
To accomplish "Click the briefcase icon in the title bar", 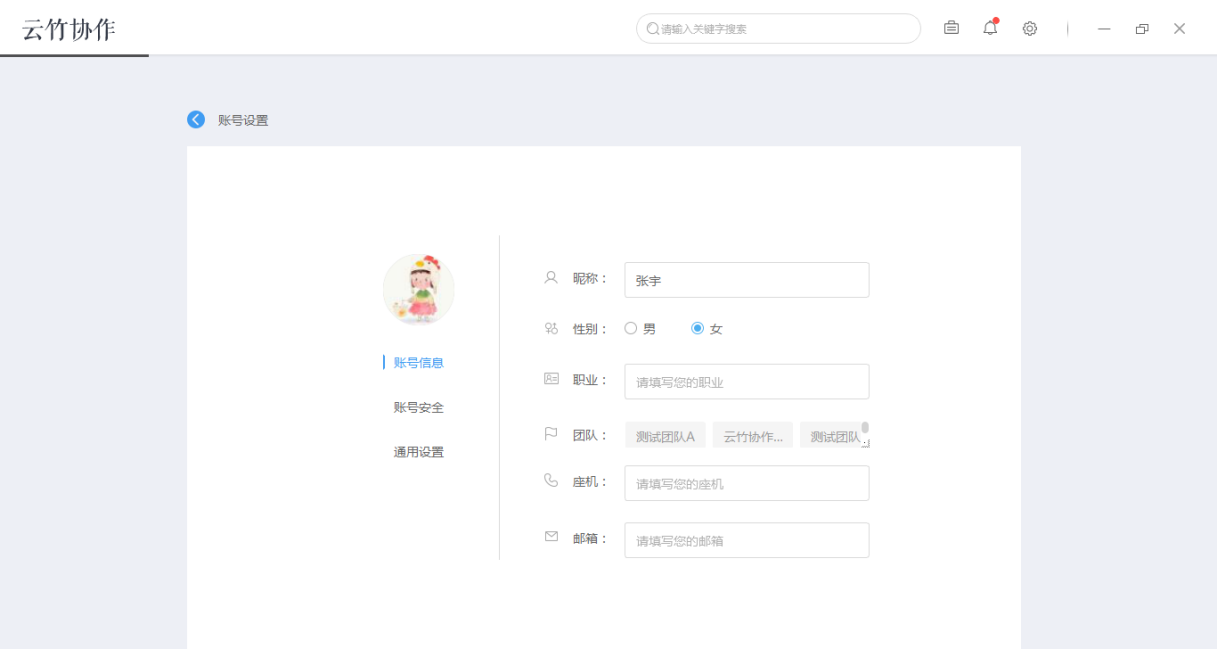I will coord(950,28).
